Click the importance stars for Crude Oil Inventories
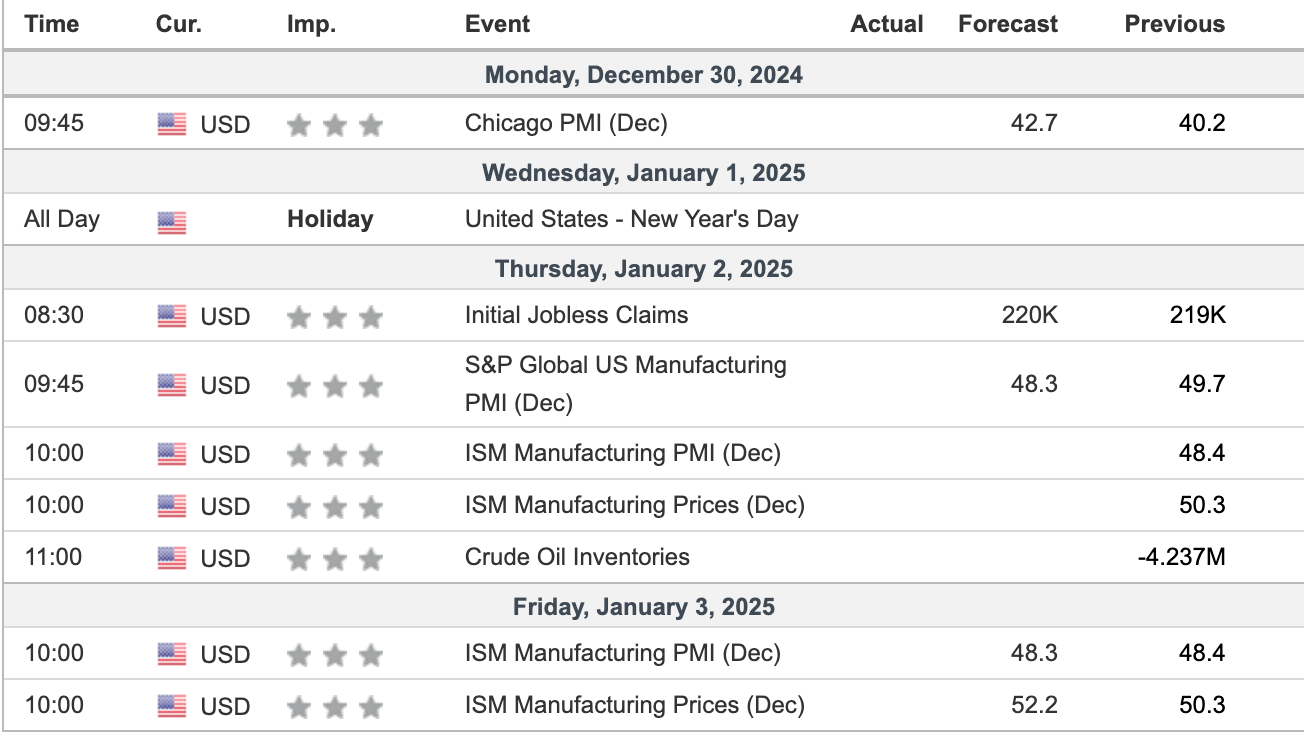Viewport: 1304px width, 736px height. 334,558
